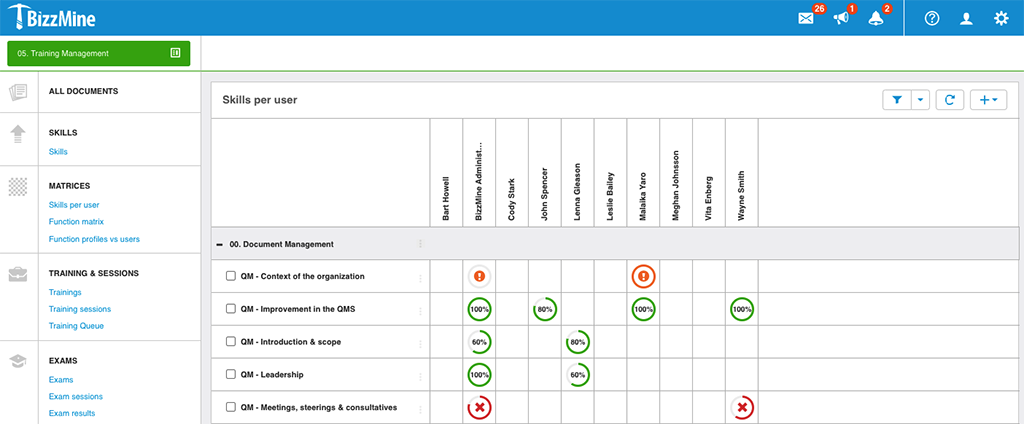
Task: Select the QM - Leadership checkbox
Action: pyautogui.click(x=231, y=375)
